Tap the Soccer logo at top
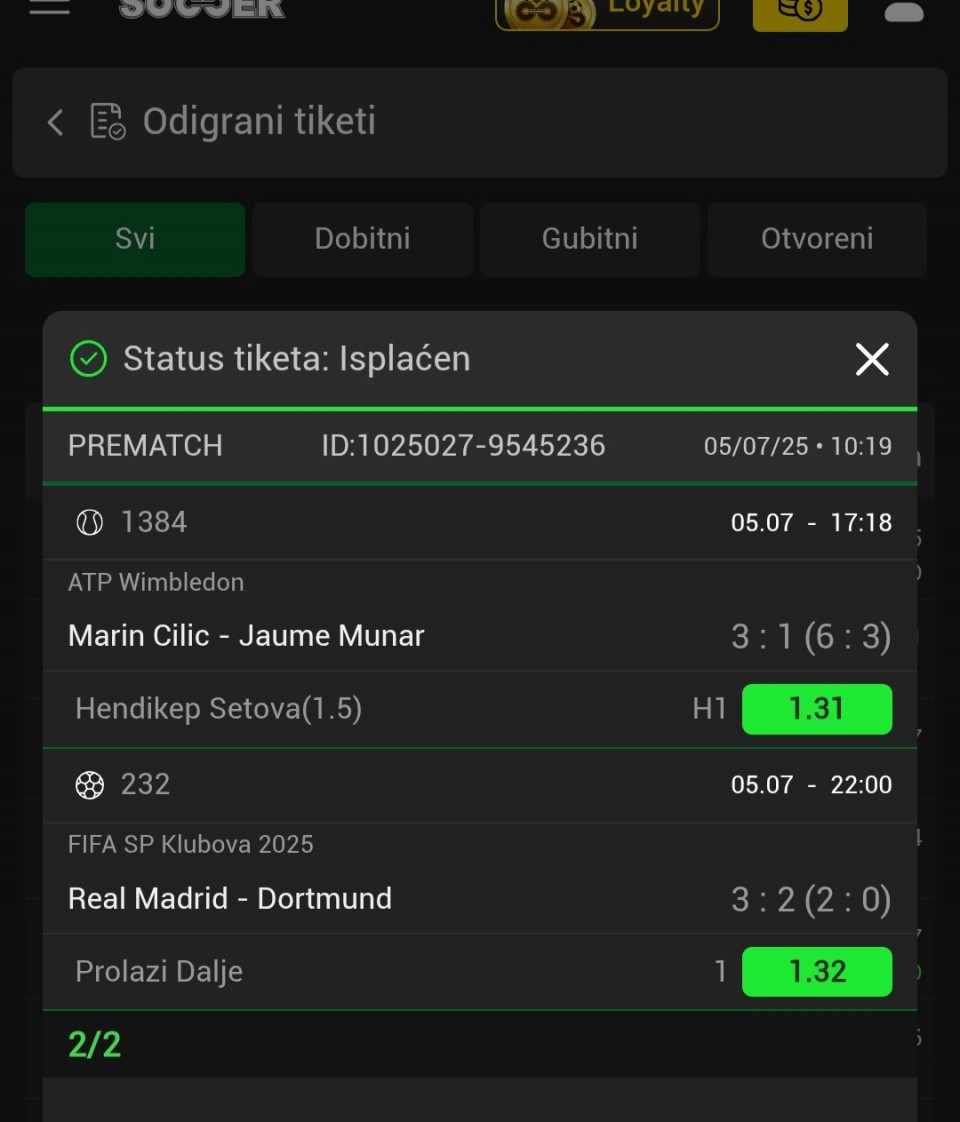 202,9
